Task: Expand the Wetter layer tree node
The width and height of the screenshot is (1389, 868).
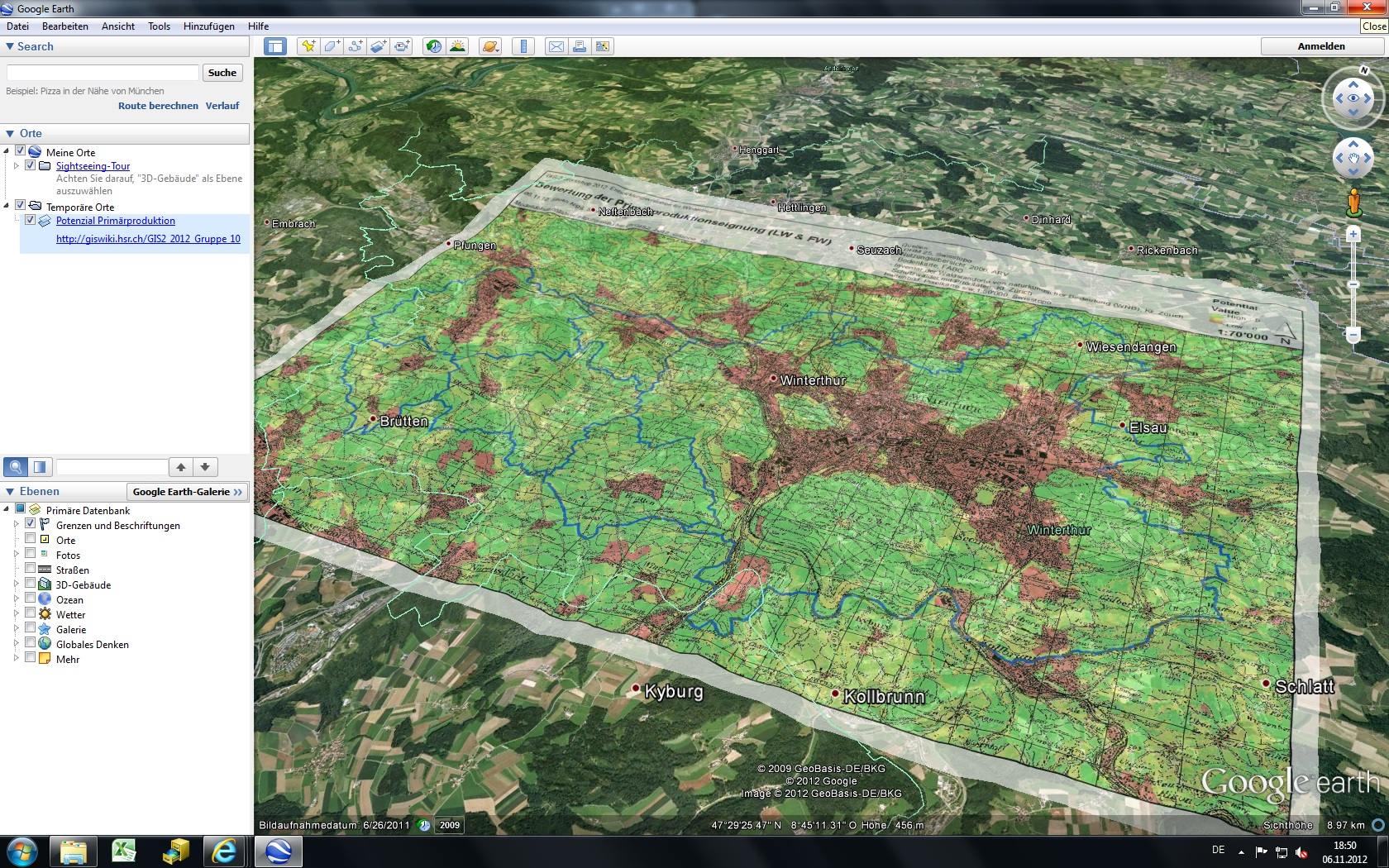Action: pos(16,614)
